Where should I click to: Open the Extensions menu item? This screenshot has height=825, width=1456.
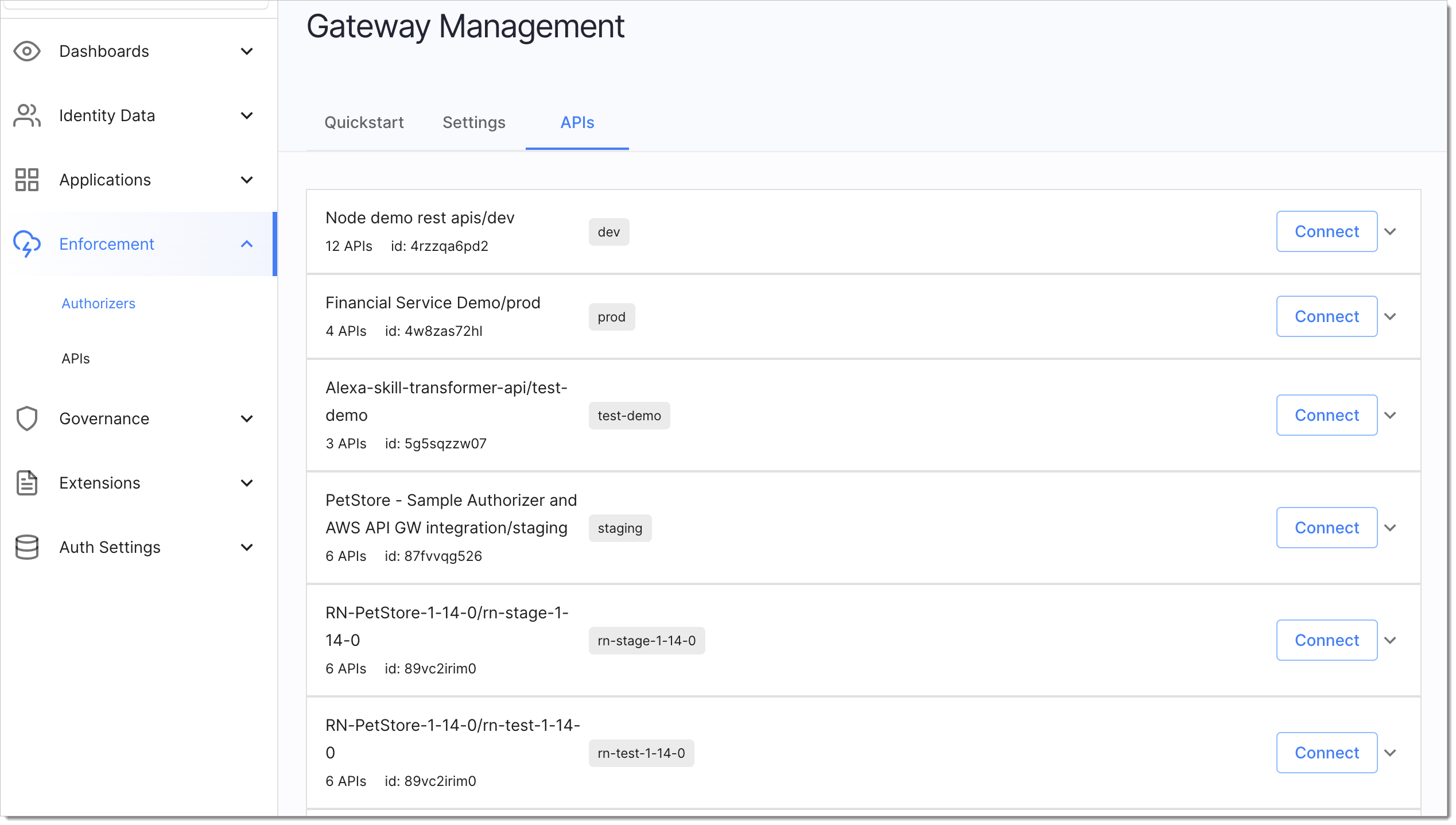[100, 483]
